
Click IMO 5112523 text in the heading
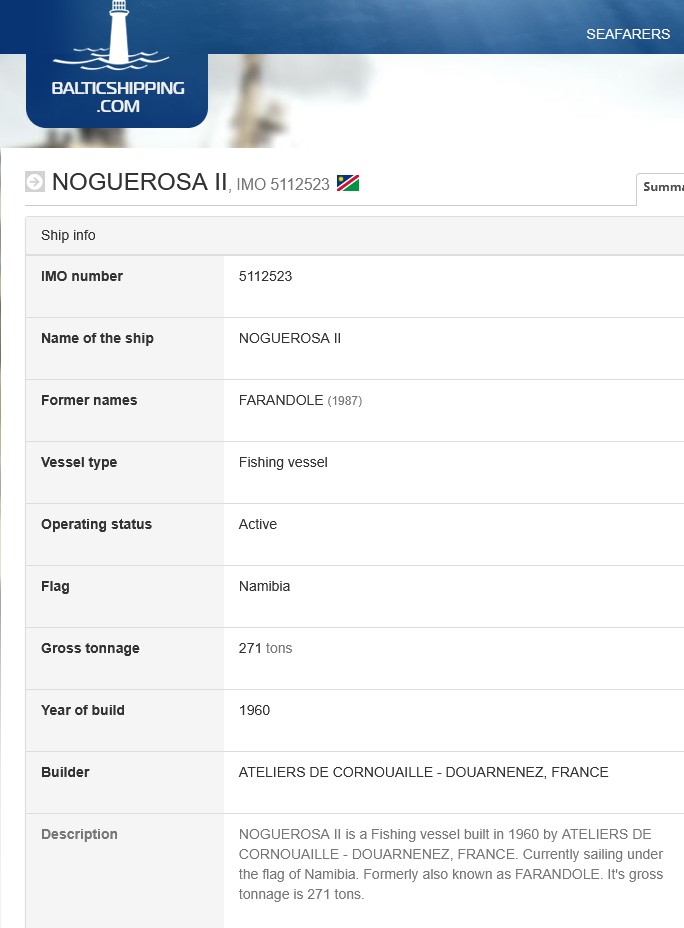283,185
